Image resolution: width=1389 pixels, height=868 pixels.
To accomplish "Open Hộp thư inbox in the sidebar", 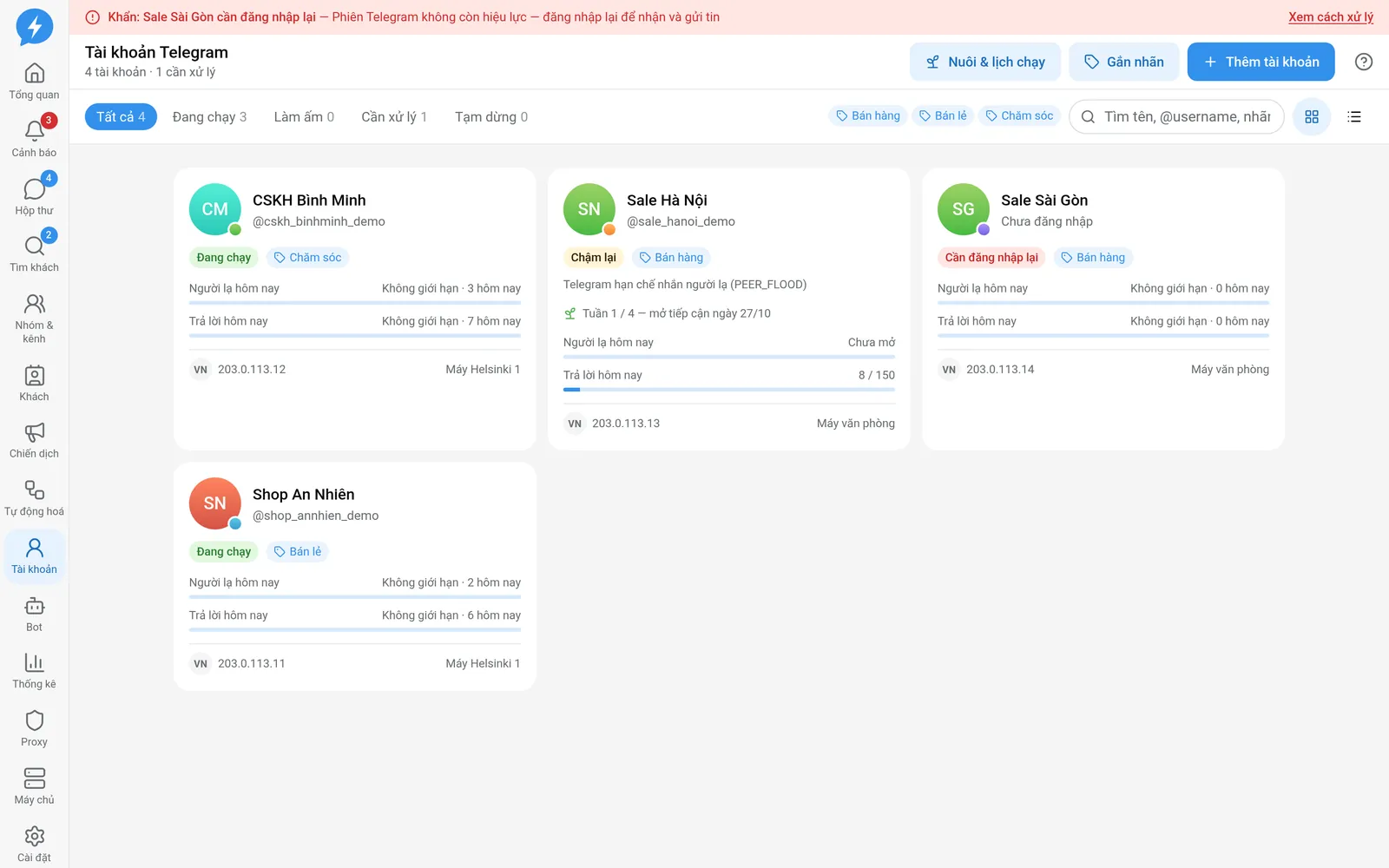I will point(35,197).
